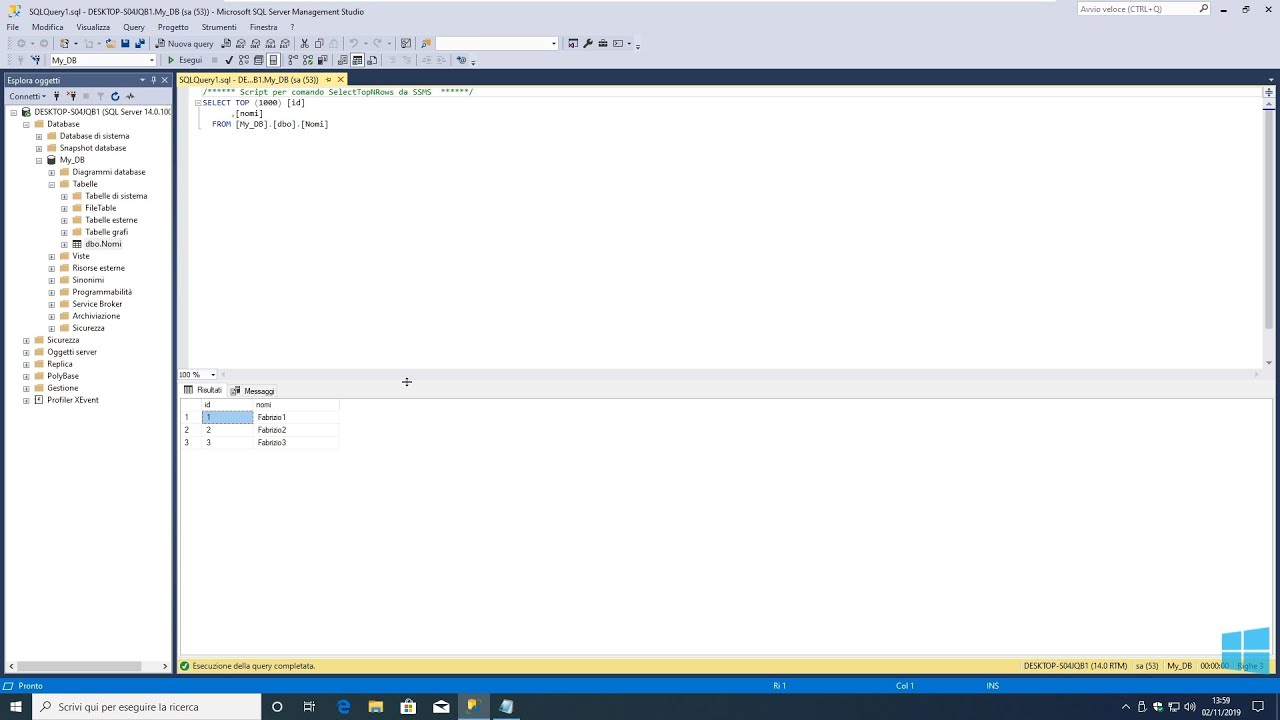The width and height of the screenshot is (1280, 720).
Task: Expand the Viste folder
Action: pyautogui.click(x=52, y=256)
